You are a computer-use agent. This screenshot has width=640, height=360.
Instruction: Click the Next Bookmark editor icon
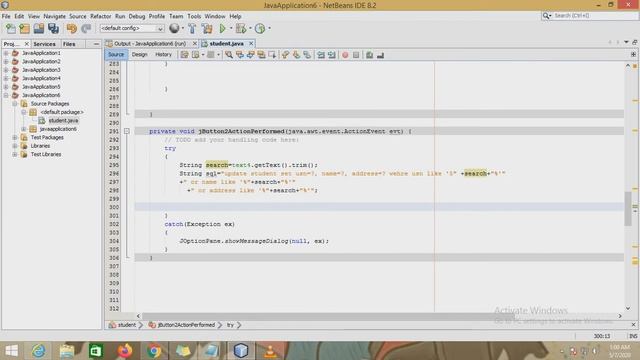(296, 55)
